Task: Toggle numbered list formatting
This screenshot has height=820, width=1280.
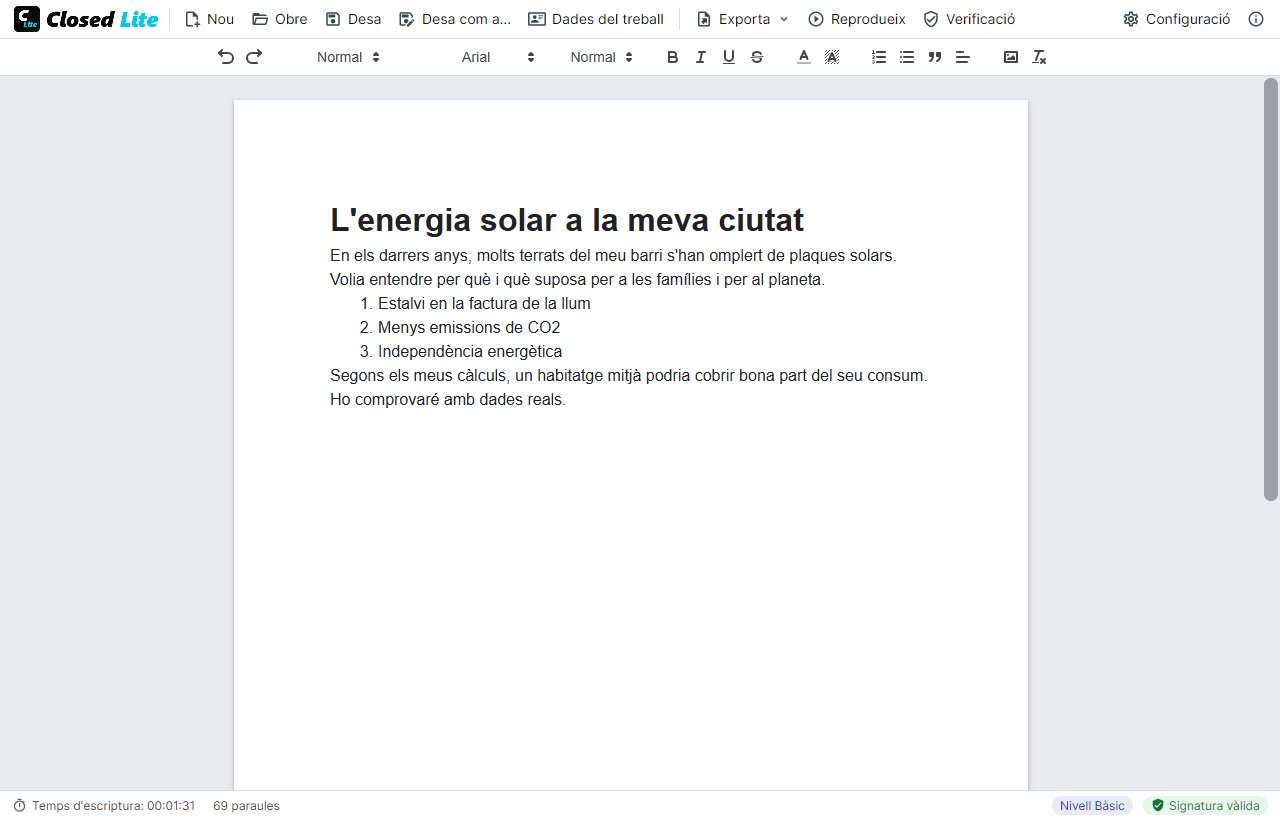Action: pos(879,57)
